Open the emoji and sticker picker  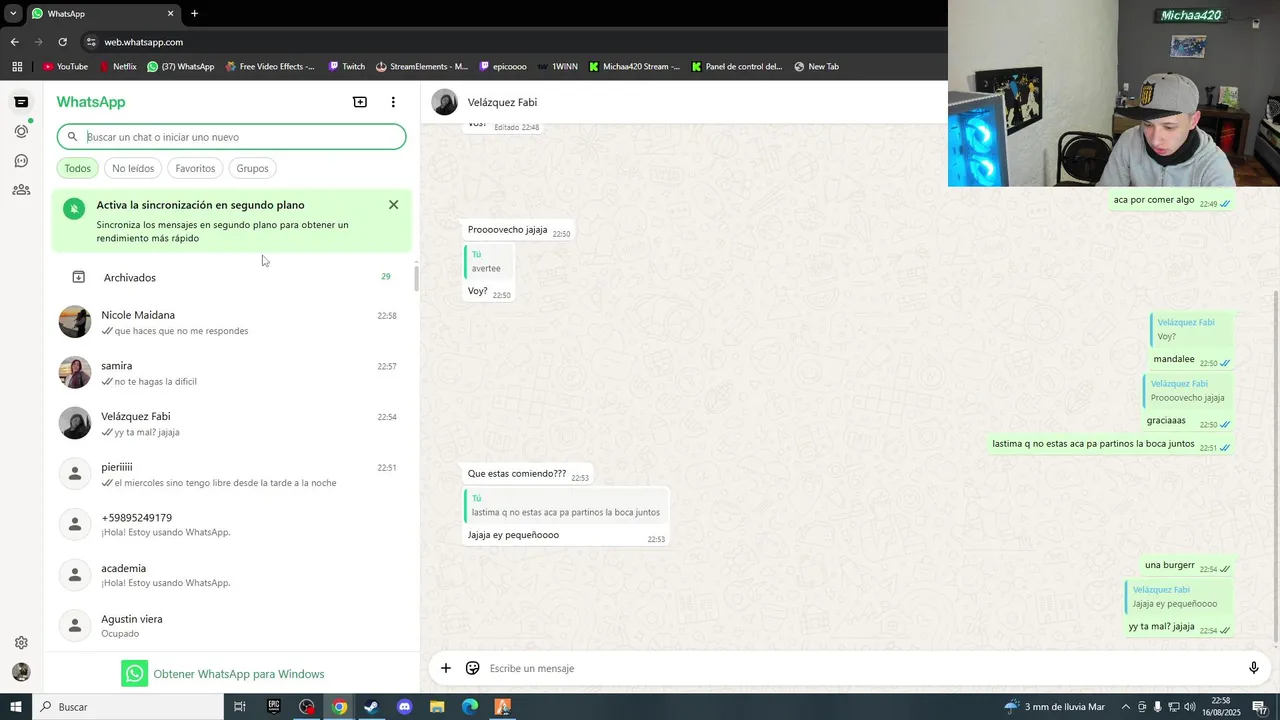pyautogui.click(x=473, y=668)
